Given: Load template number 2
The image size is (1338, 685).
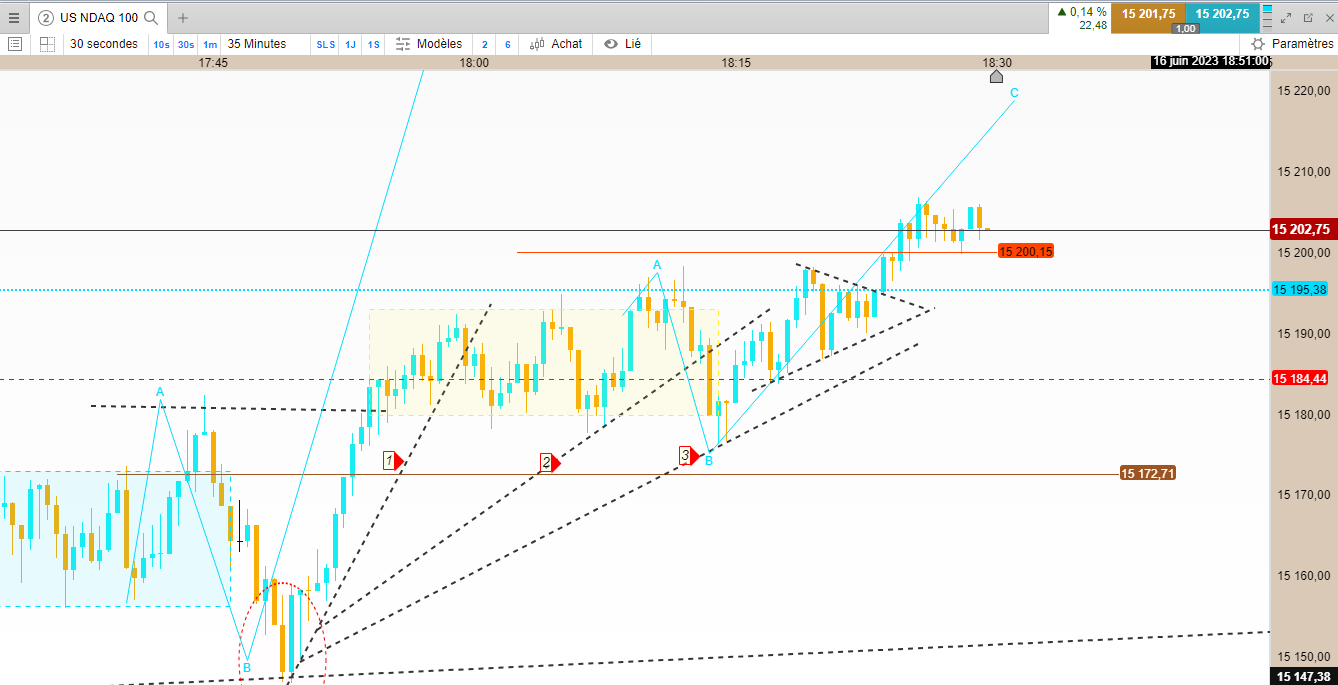Looking at the screenshot, I should pos(485,45).
